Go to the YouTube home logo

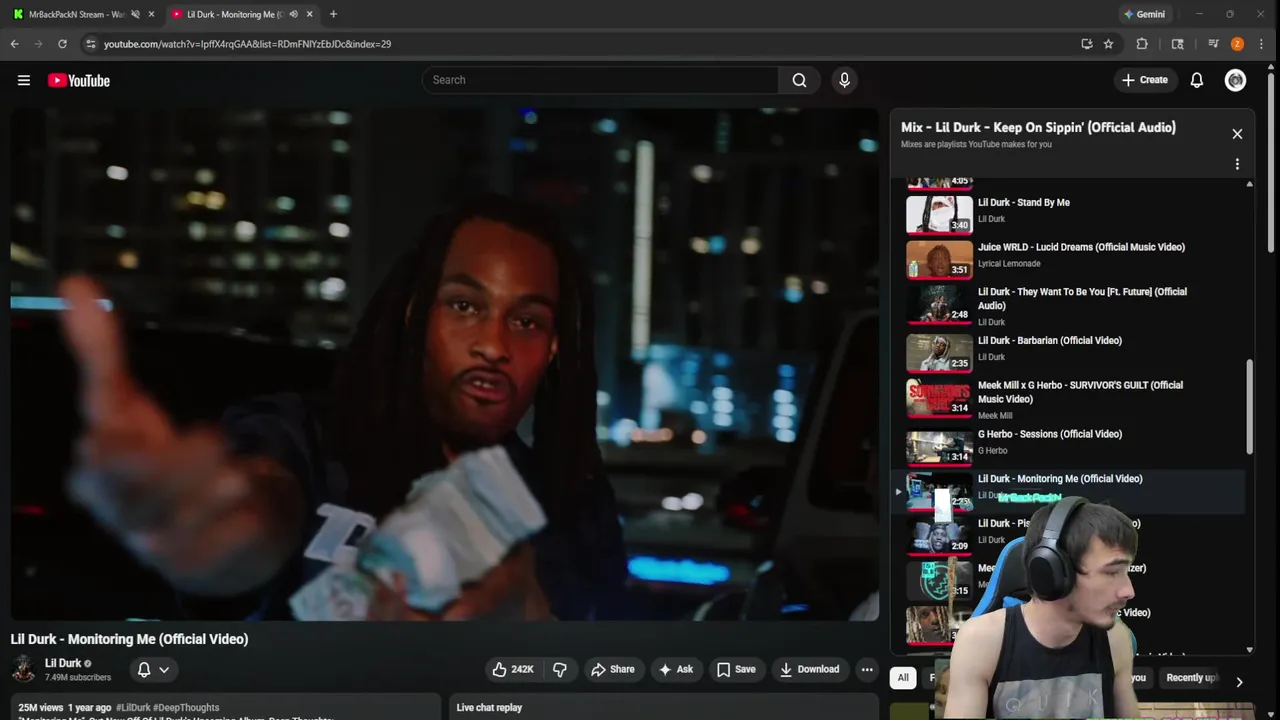click(79, 80)
